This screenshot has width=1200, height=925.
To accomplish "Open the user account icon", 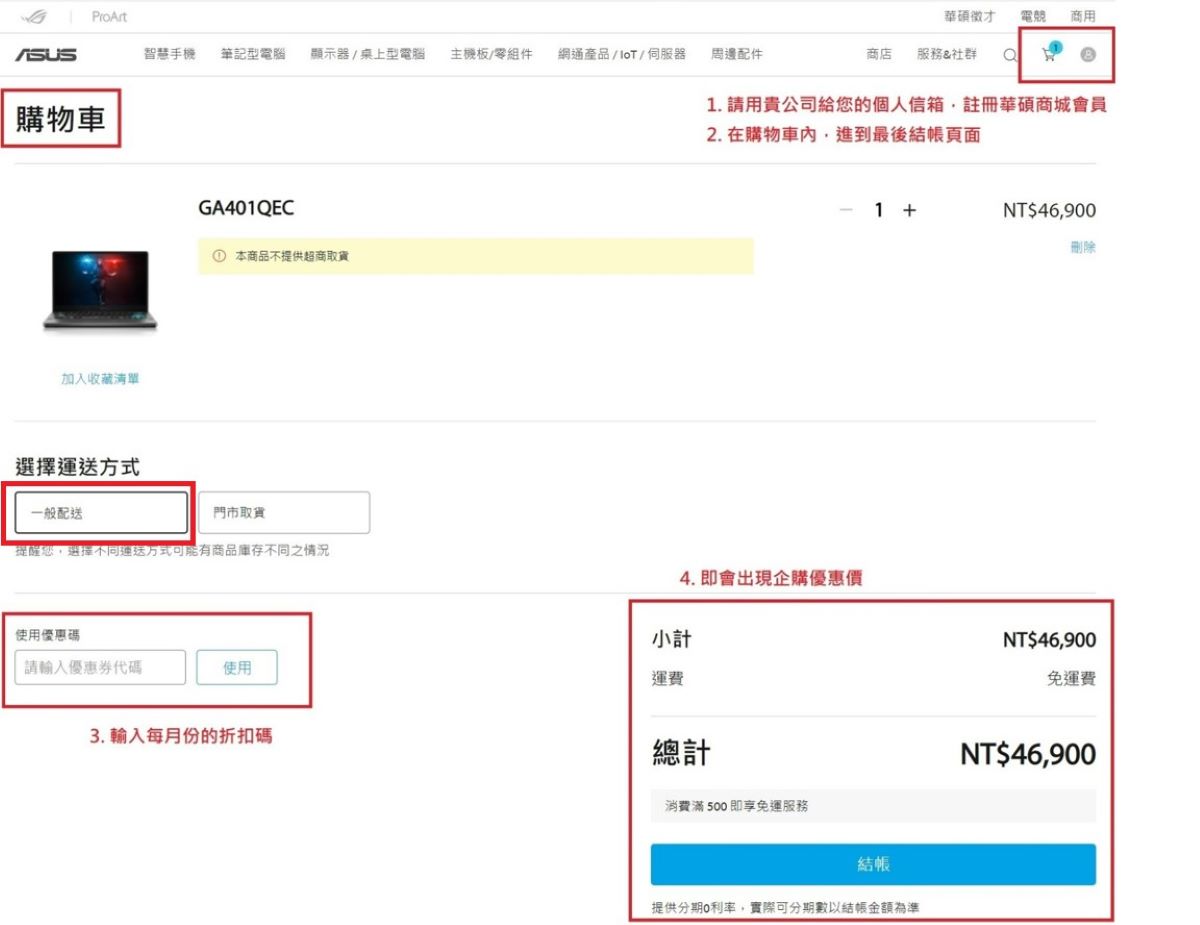I will [x=1088, y=54].
